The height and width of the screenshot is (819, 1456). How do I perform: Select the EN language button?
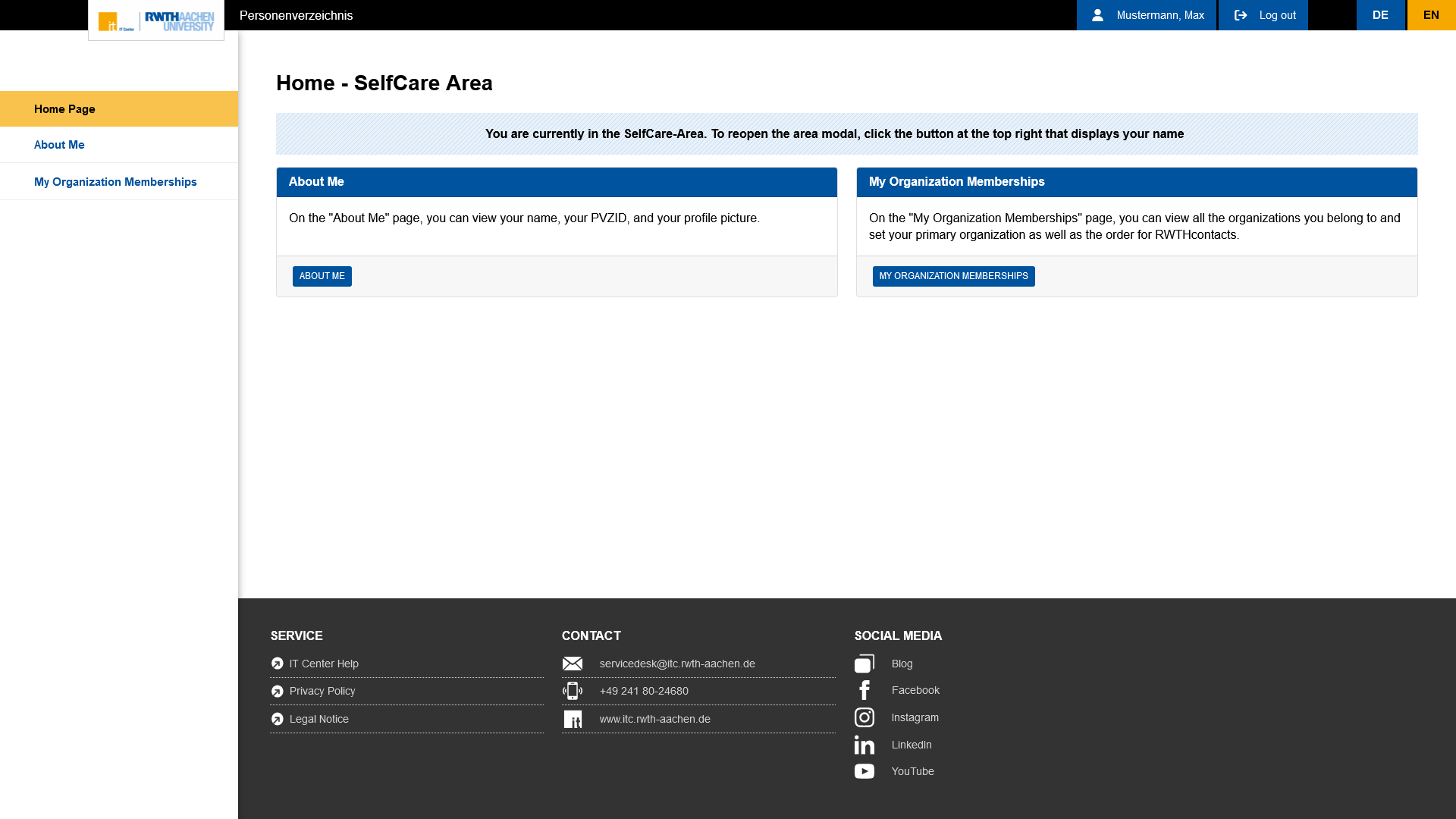point(1431,15)
